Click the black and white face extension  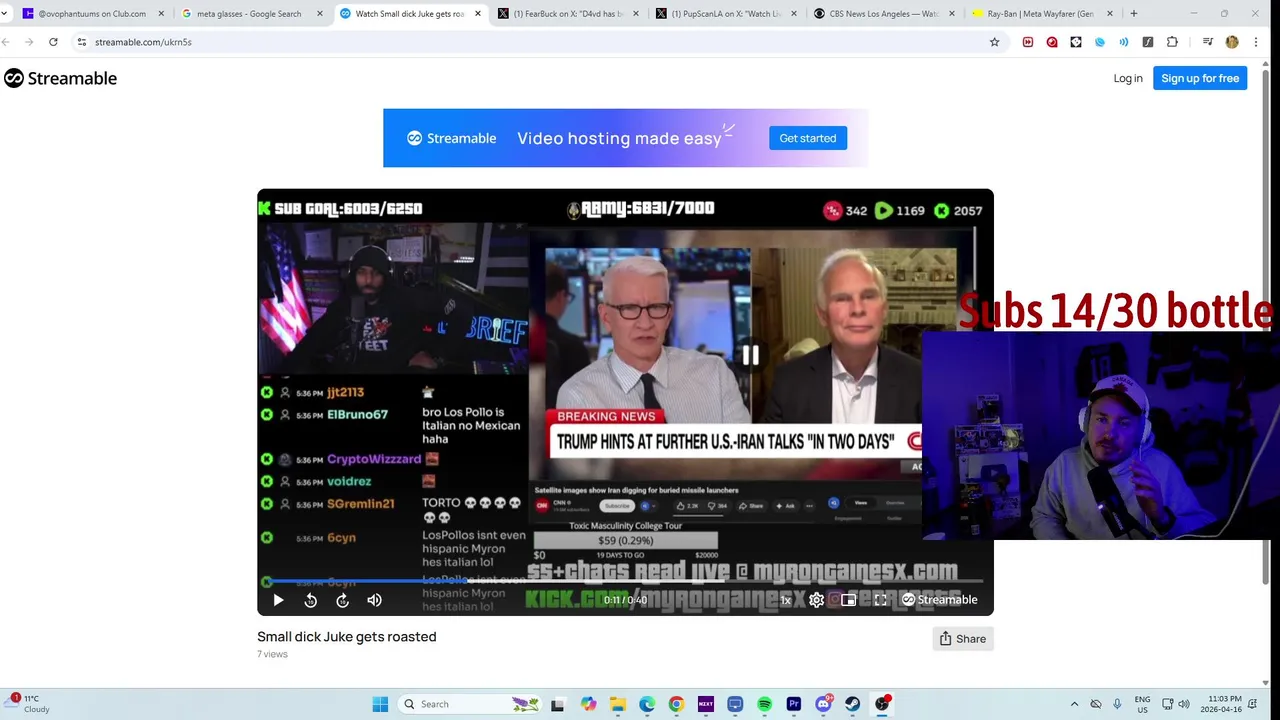[1076, 42]
